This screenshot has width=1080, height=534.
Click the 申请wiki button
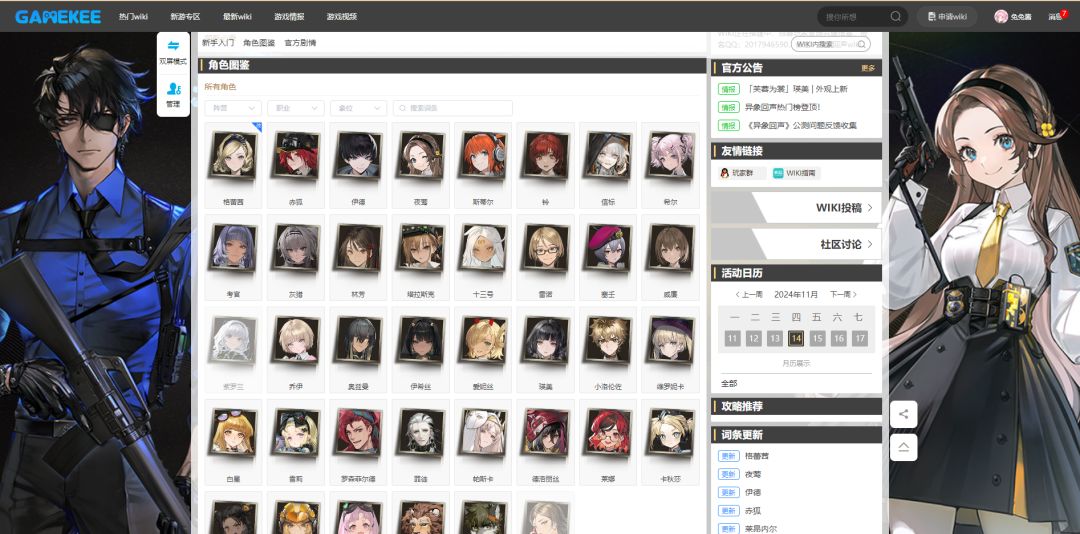click(947, 17)
